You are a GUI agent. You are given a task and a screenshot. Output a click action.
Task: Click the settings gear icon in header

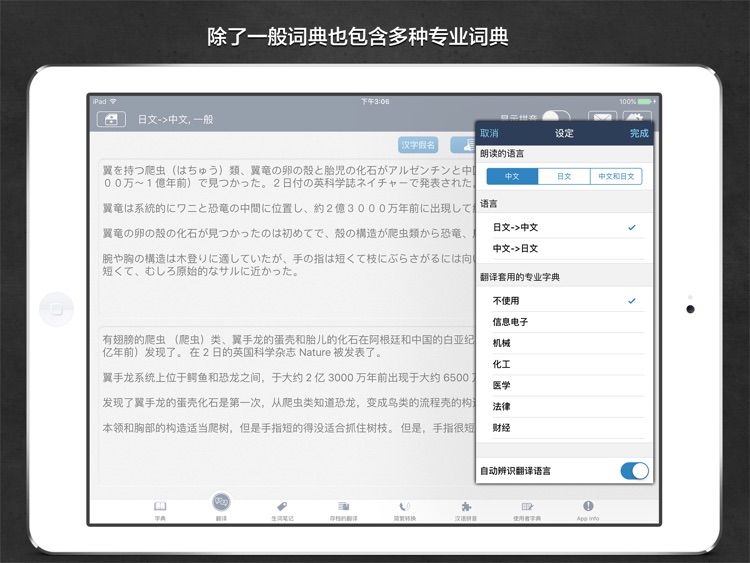click(x=637, y=116)
